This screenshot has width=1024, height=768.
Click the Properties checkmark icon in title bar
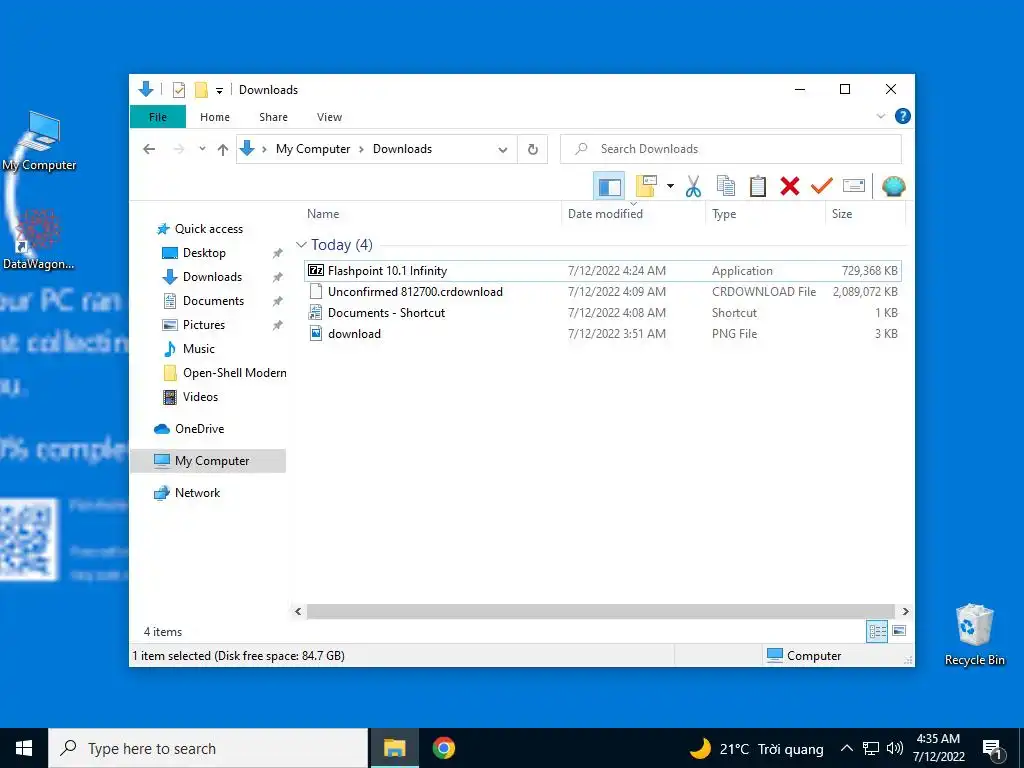click(178, 90)
